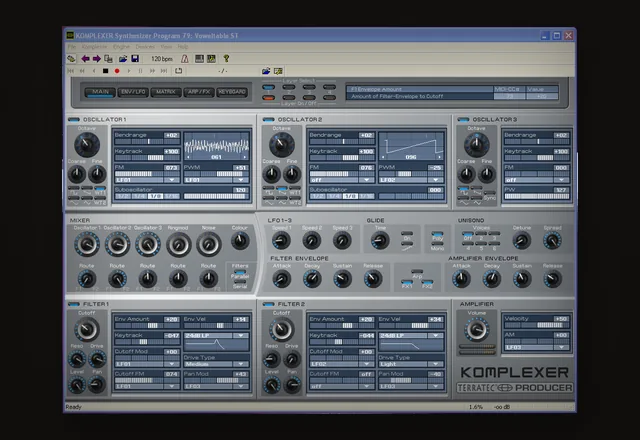
Task: Open Filter 1 type 24dB LP dropdown
Action: click(241, 336)
